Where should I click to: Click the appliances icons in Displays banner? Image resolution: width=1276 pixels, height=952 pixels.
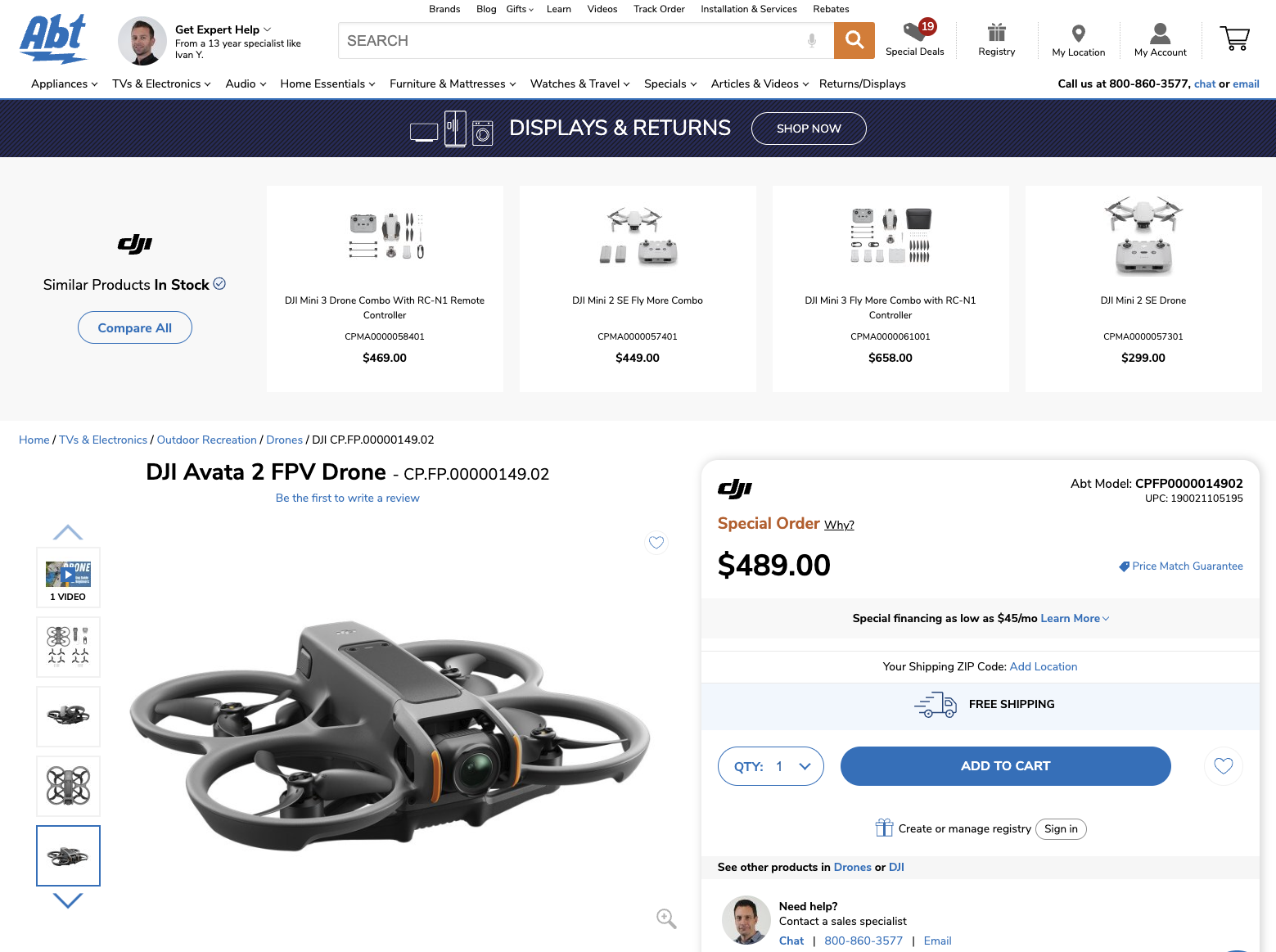click(452, 129)
